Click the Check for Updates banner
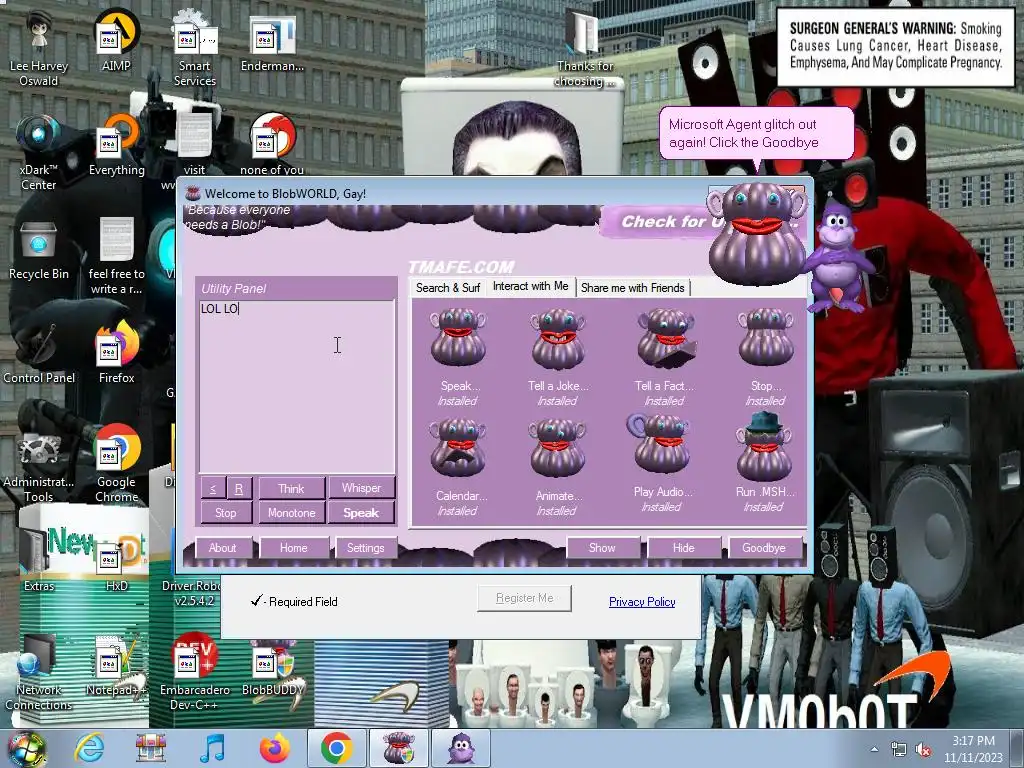The height and width of the screenshot is (768, 1024). point(655,222)
